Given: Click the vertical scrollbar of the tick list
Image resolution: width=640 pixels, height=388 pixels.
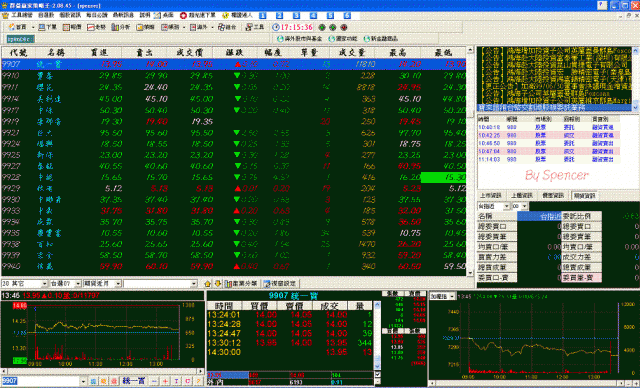Looking at the screenshot, I should 378,335.
